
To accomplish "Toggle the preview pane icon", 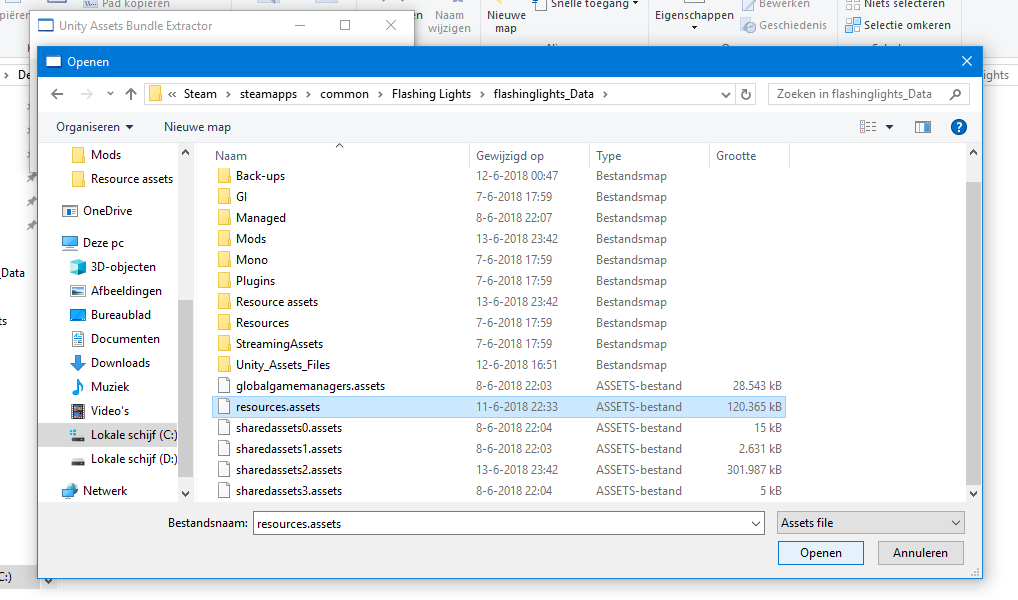I will click(x=923, y=127).
